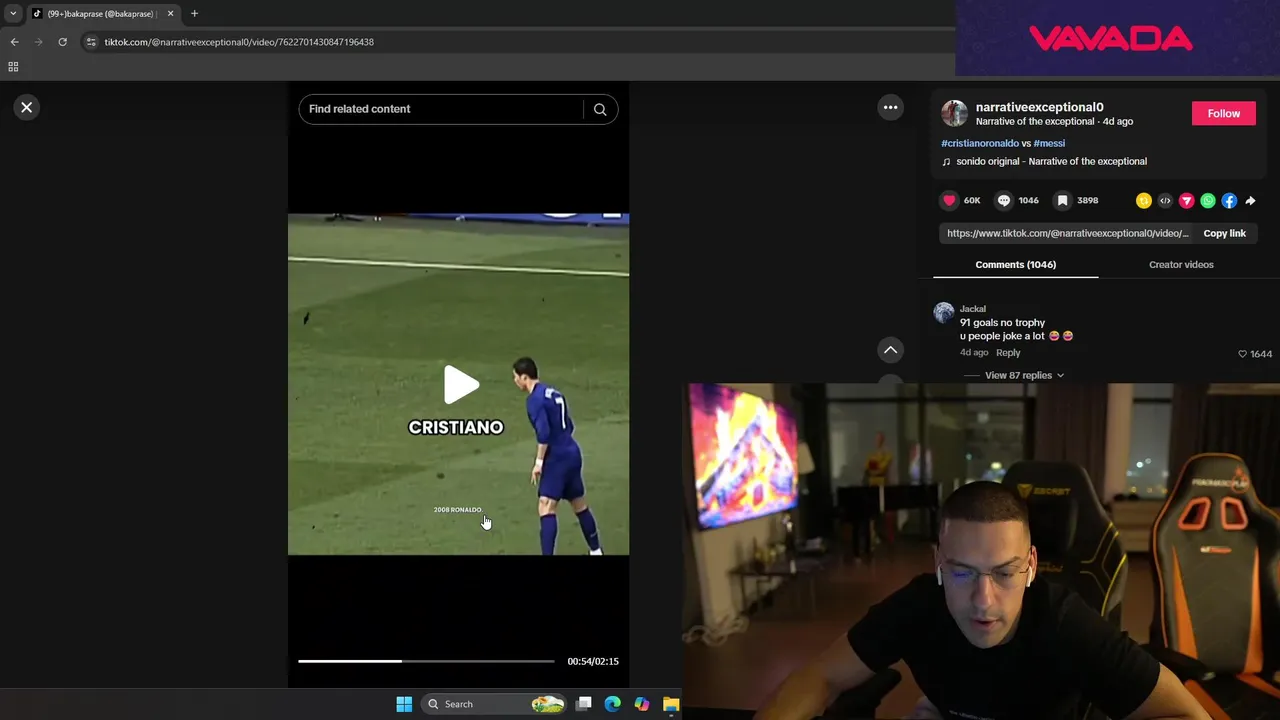Play the paused Cristiano video

point(461,385)
